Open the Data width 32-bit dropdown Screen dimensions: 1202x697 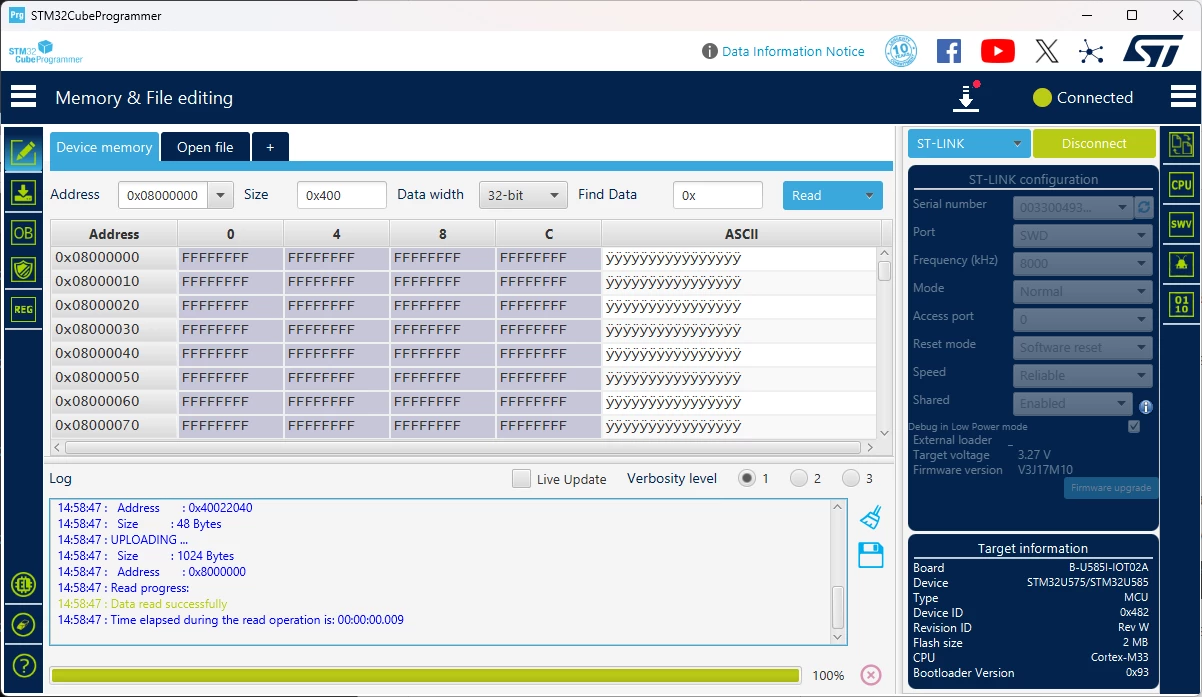click(523, 195)
